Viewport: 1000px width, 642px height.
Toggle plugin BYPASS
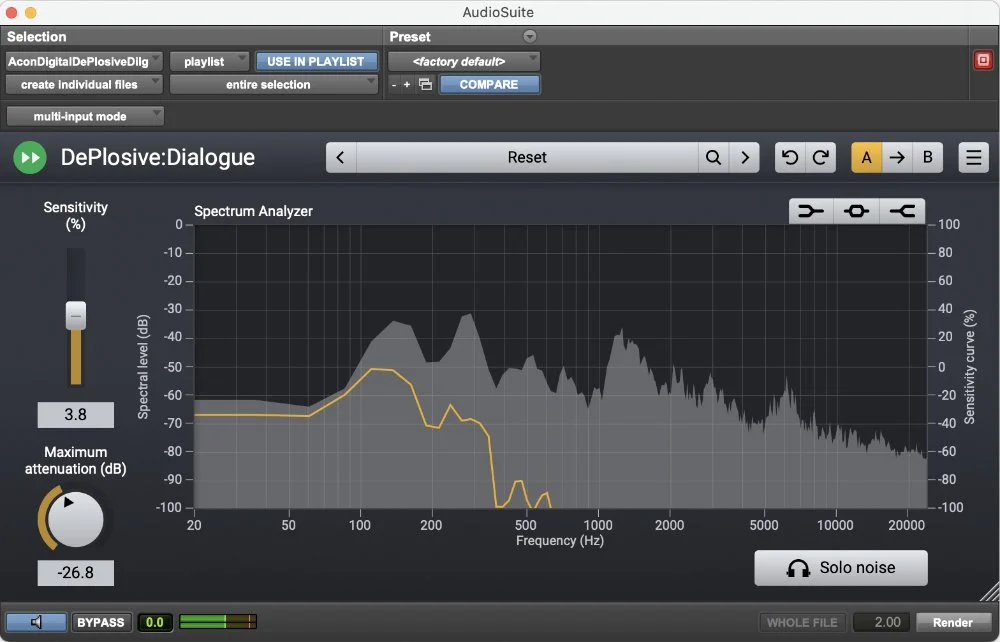pos(101,622)
